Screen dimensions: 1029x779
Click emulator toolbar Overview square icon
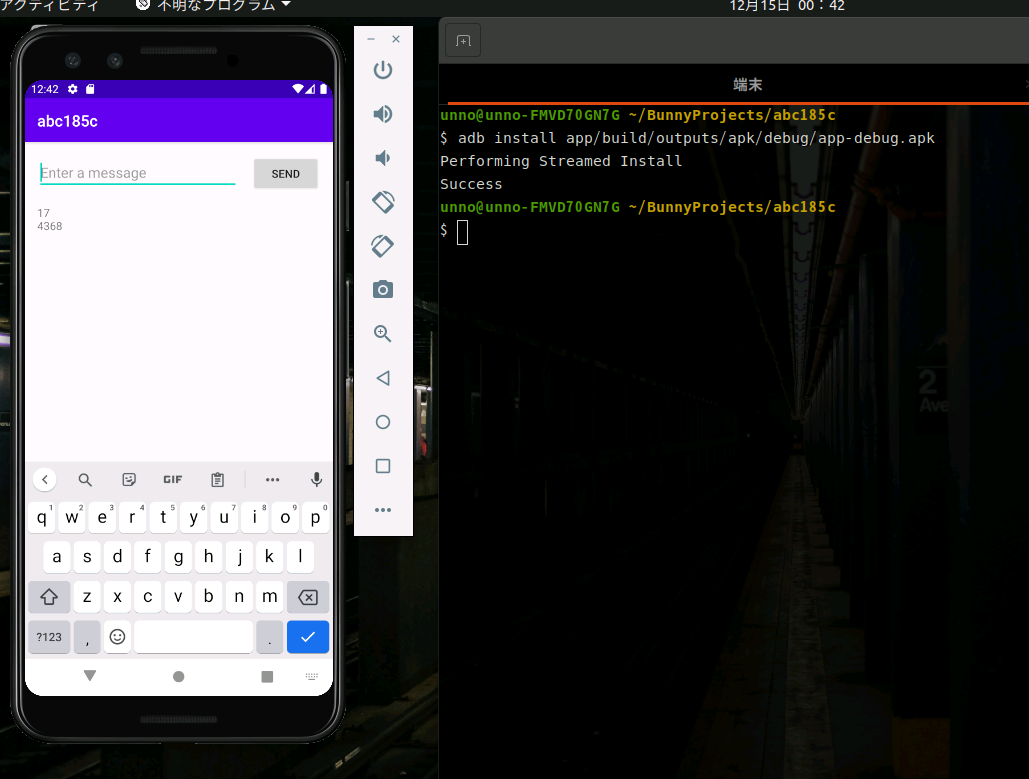pos(383,466)
